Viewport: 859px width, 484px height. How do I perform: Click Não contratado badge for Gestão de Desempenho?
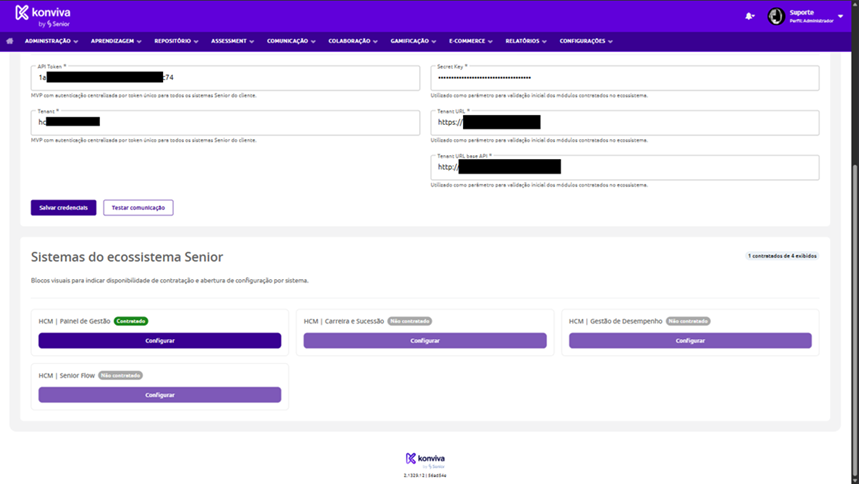688,321
